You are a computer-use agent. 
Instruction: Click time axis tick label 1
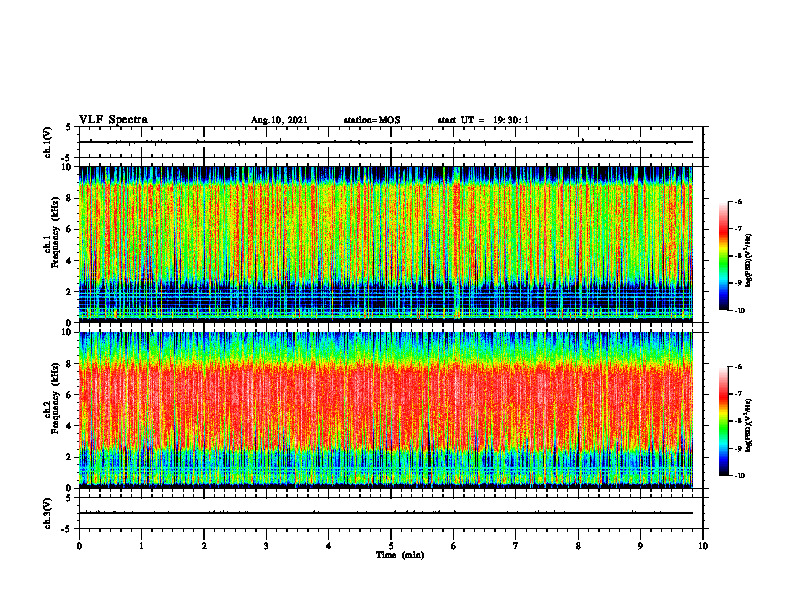pyautogui.click(x=141, y=546)
